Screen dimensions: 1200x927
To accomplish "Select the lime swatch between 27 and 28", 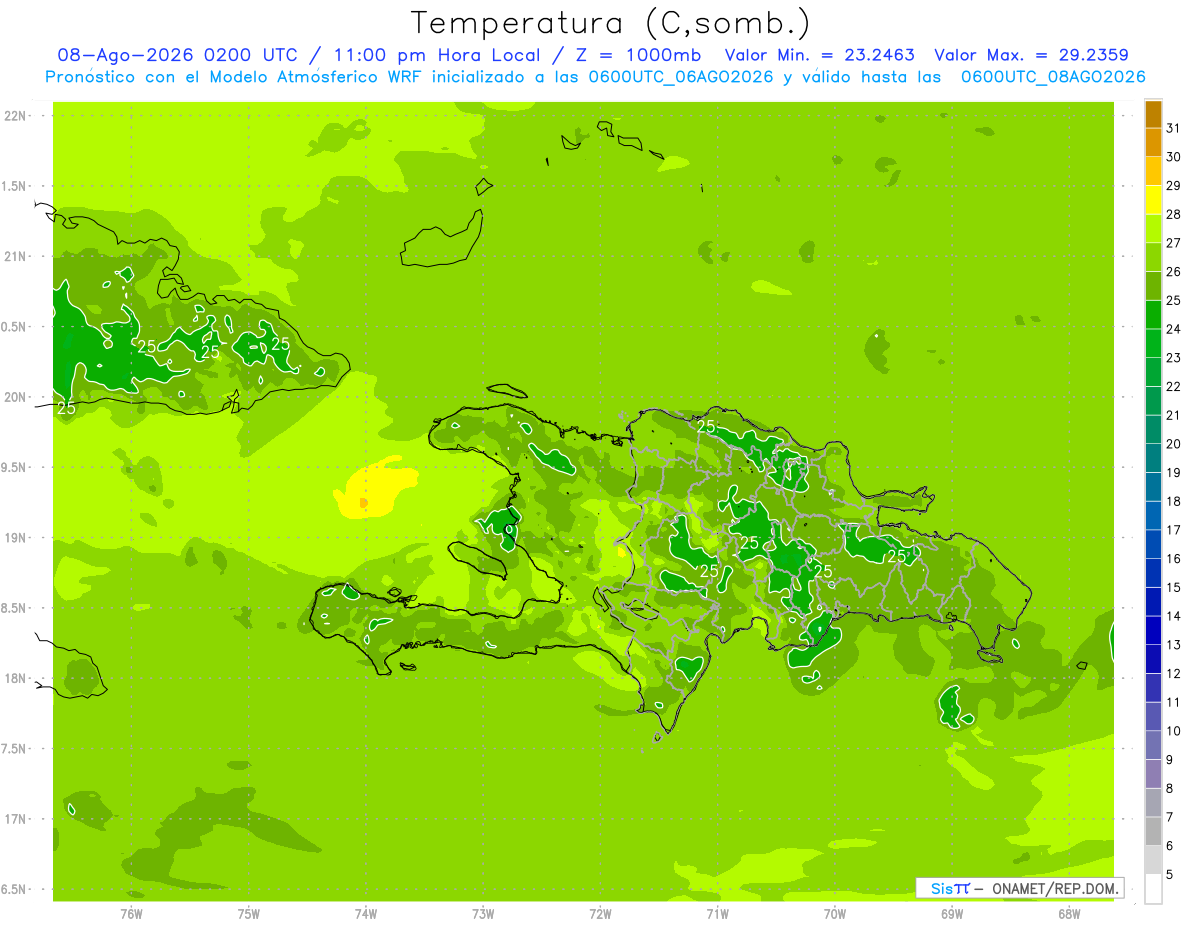I will (1153, 229).
